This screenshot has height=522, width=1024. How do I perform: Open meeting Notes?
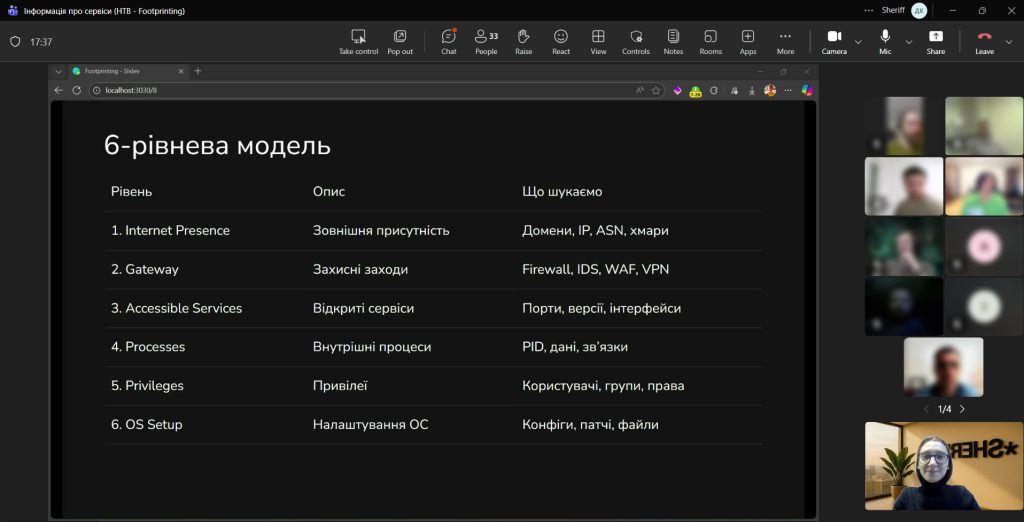[673, 41]
